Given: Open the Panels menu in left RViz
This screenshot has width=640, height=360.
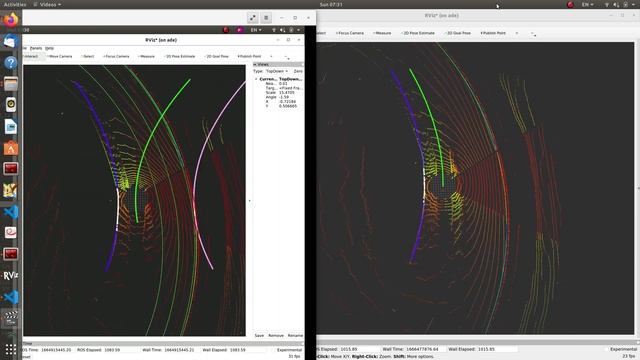Looking at the screenshot, I should point(36,48).
